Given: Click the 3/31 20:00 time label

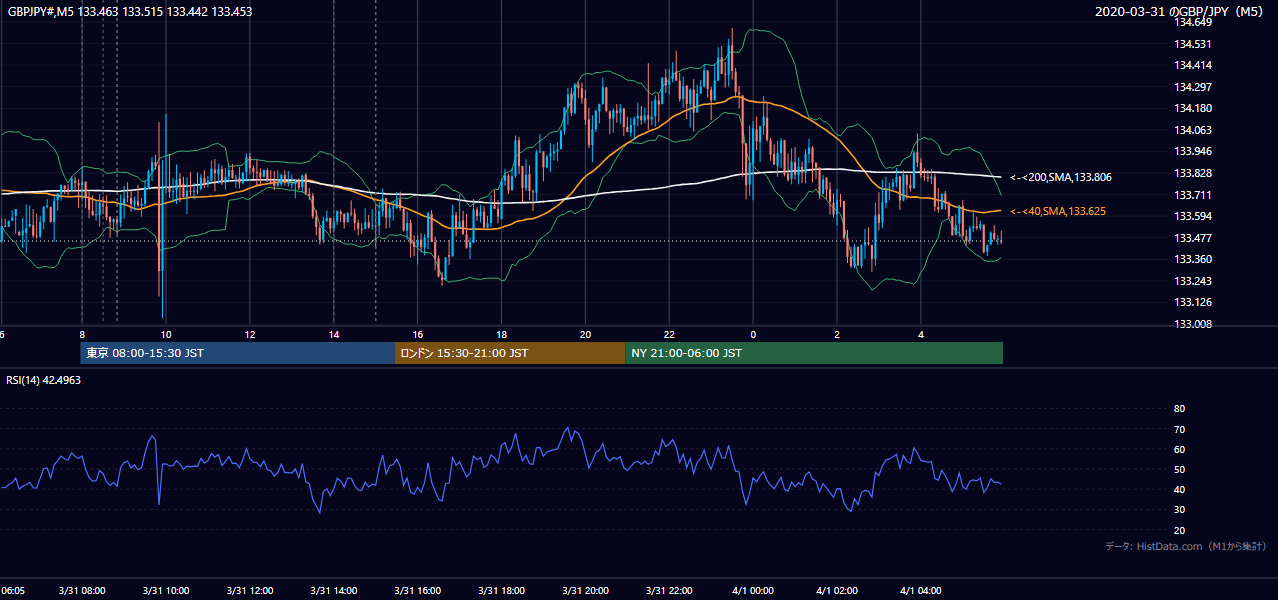Looking at the screenshot, I should [586, 591].
